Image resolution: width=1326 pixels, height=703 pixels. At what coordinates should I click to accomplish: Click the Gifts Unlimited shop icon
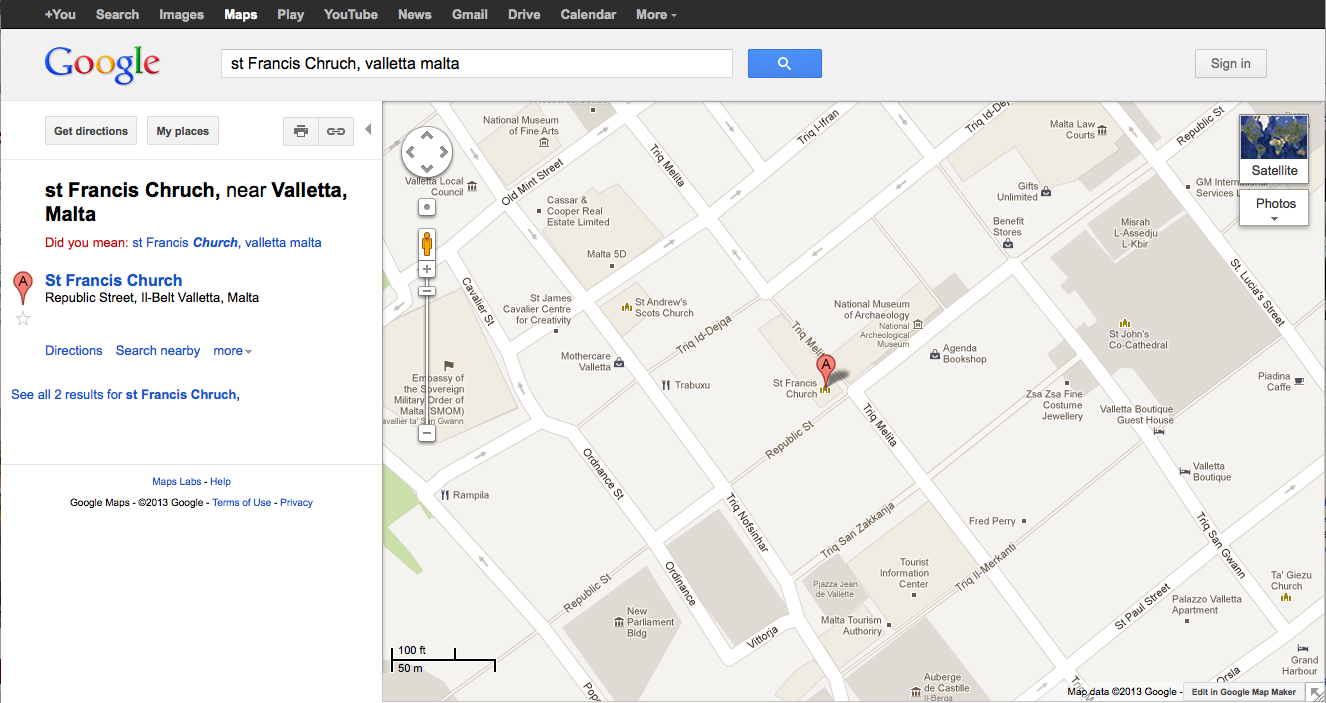click(x=1046, y=191)
